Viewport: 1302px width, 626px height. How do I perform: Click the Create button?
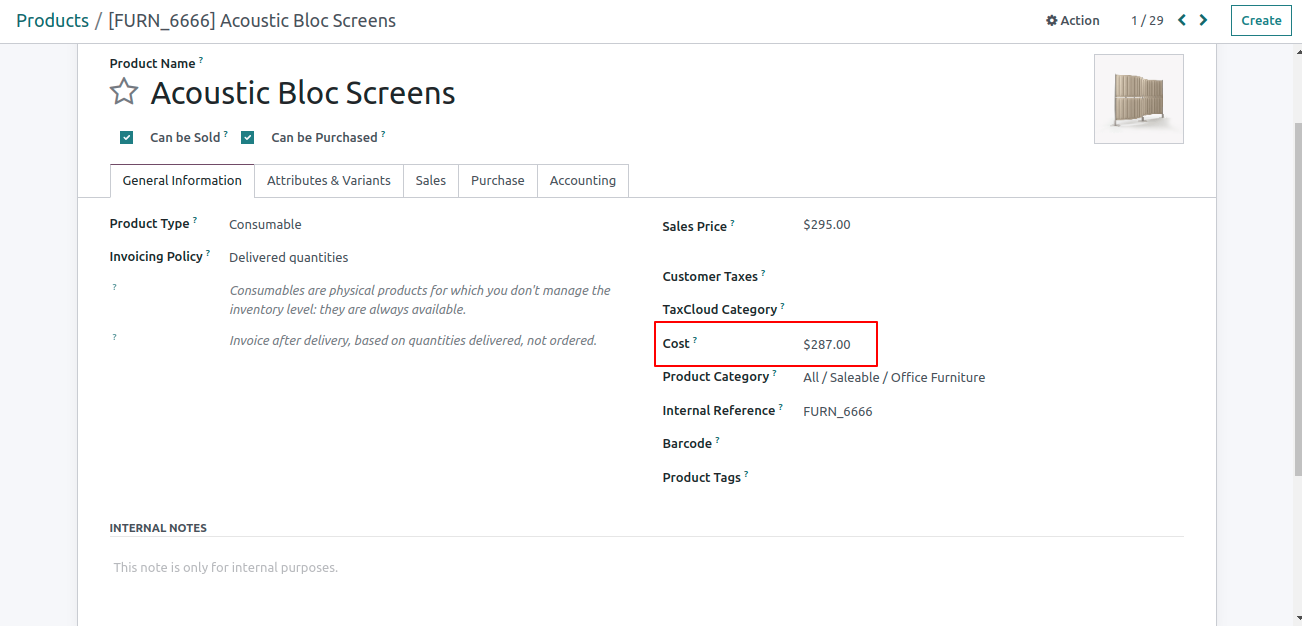click(x=1260, y=20)
